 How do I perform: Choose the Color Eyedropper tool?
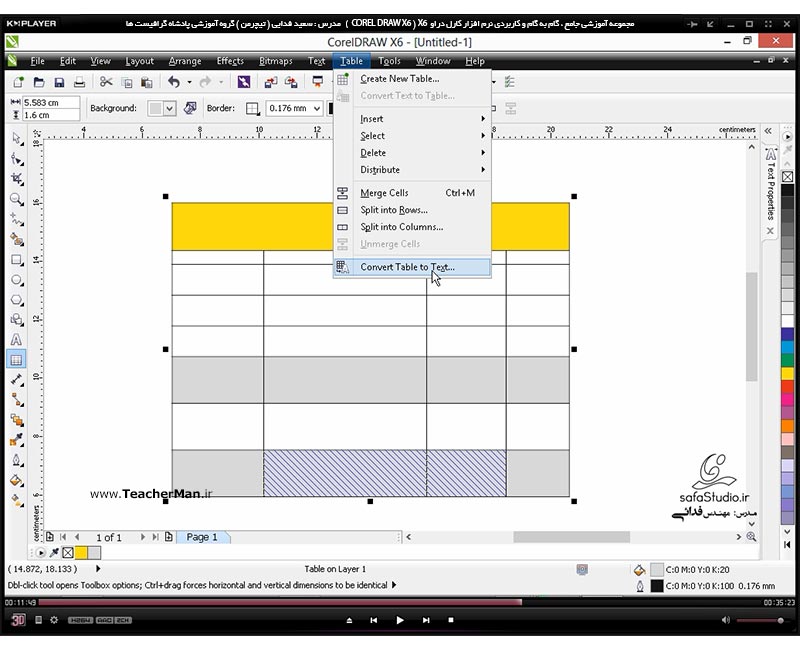click(17, 440)
